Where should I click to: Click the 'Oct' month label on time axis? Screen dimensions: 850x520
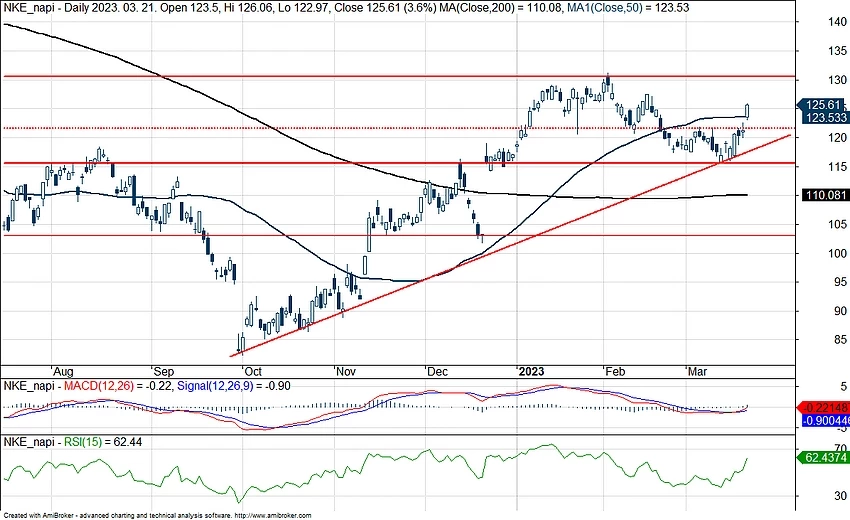pyautogui.click(x=253, y=372)
